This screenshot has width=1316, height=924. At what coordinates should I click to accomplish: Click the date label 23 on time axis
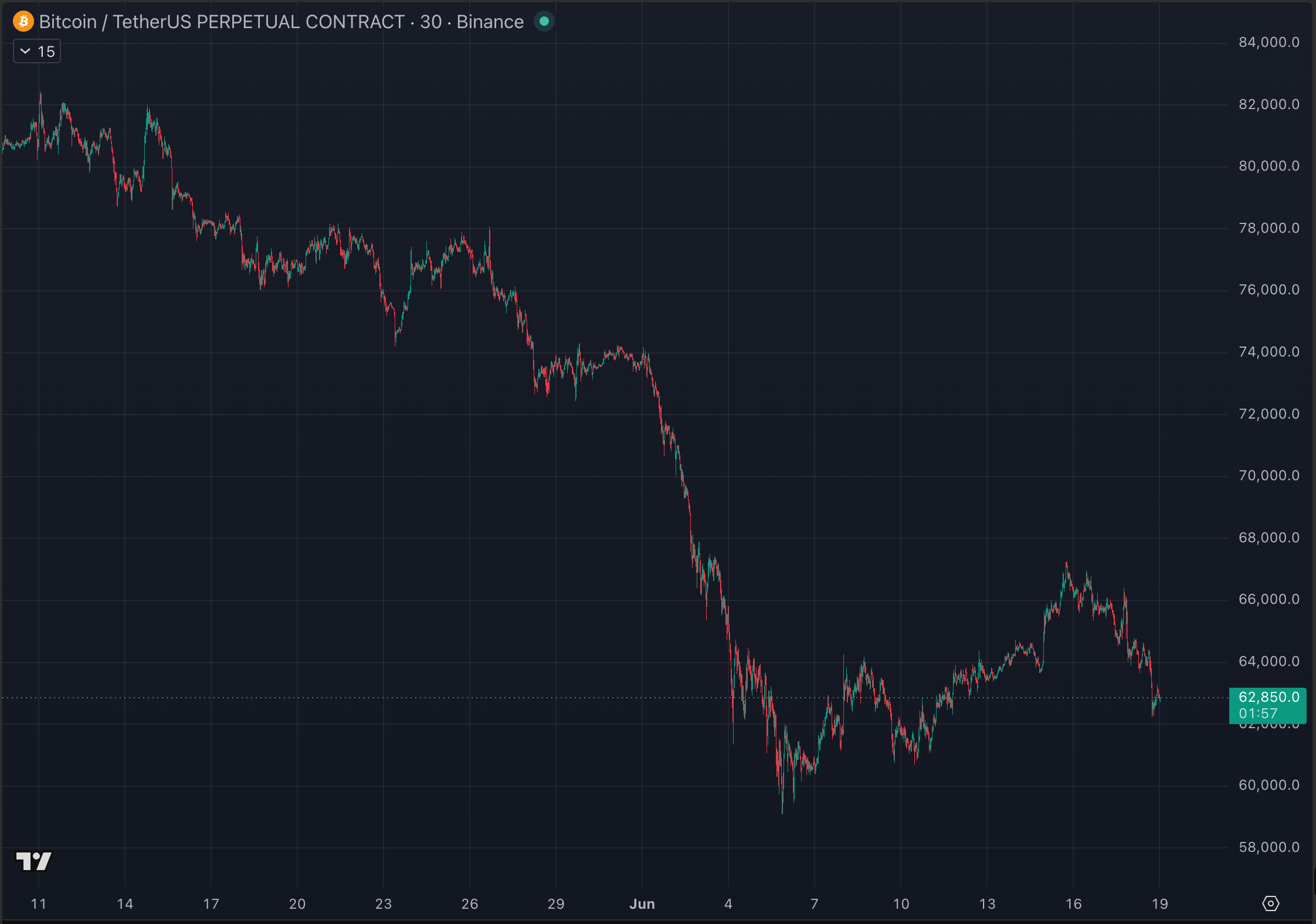click(384, 904)
